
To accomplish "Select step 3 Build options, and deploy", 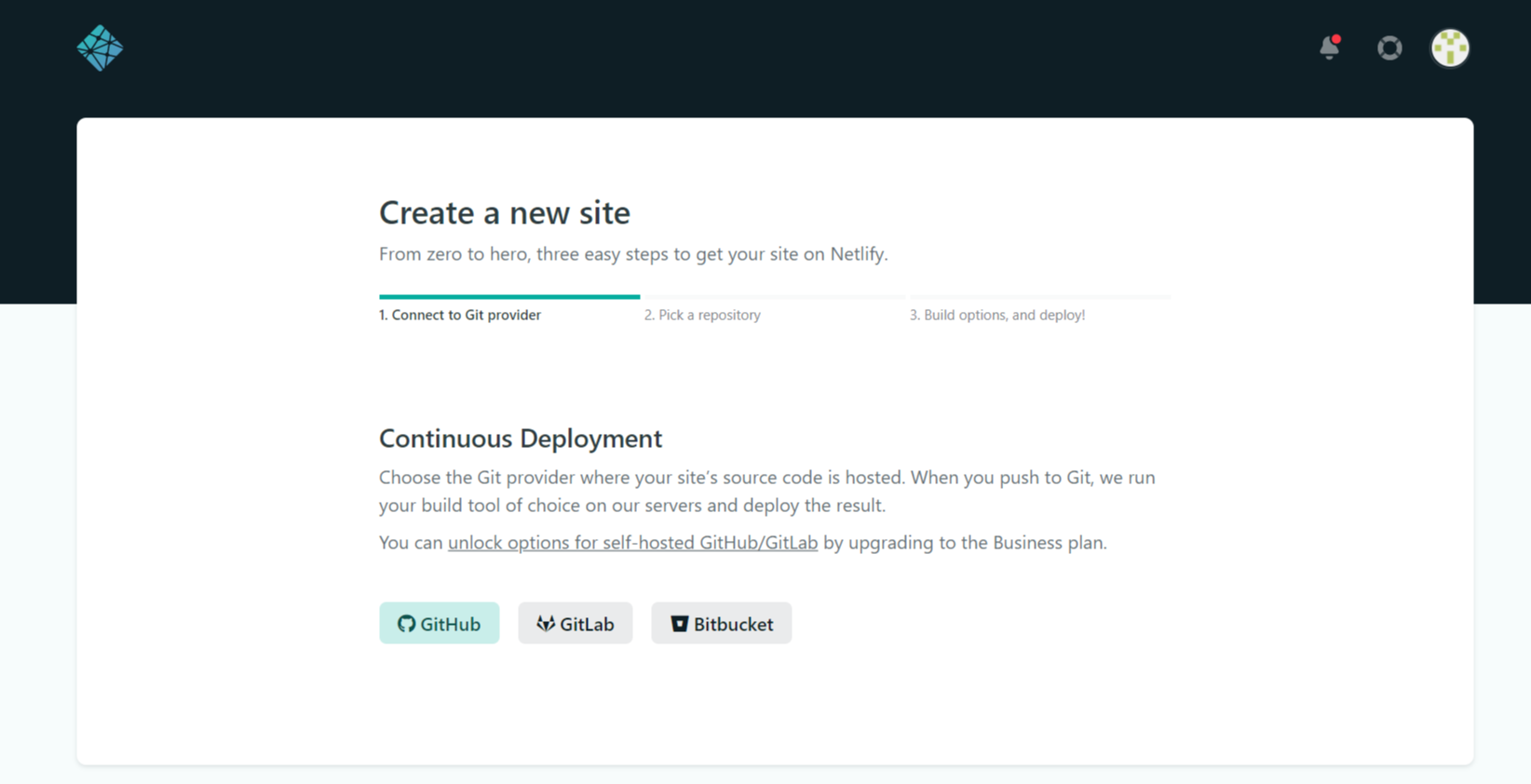I will click(997, 315).
